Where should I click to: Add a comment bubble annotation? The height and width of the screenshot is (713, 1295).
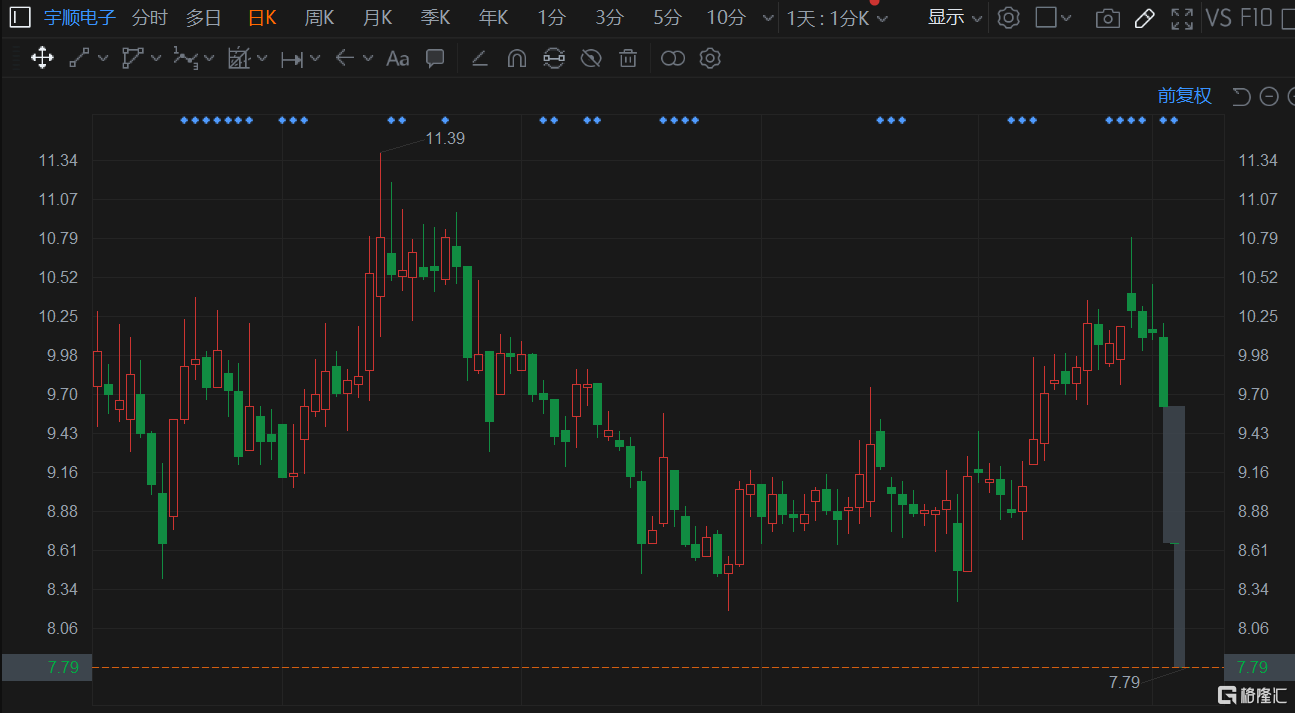(x=435, y=58)
